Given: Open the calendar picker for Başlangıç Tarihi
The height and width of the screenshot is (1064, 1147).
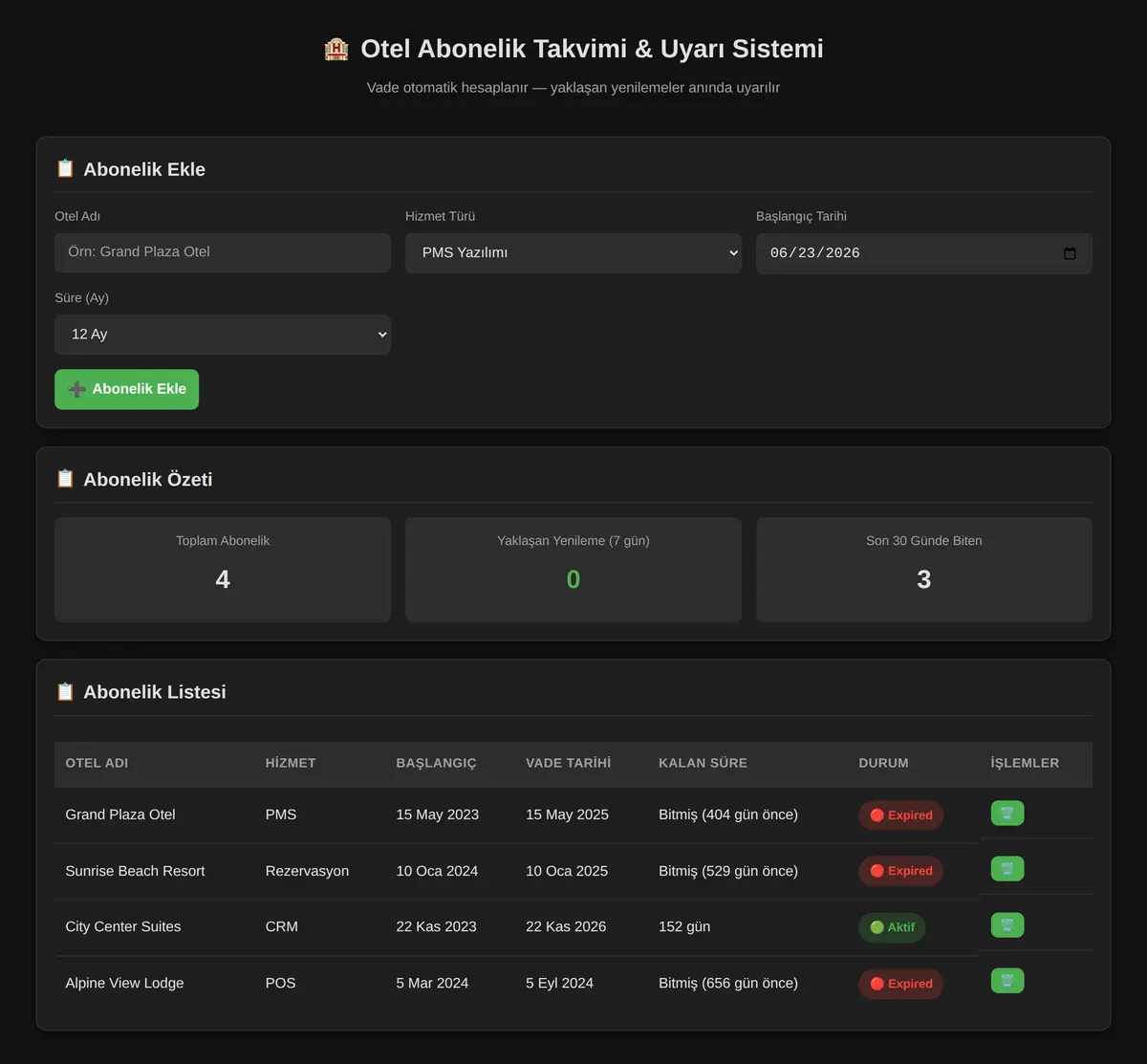Looking at the screenshot, I should pyautogui.click(x=1070, y=253).
